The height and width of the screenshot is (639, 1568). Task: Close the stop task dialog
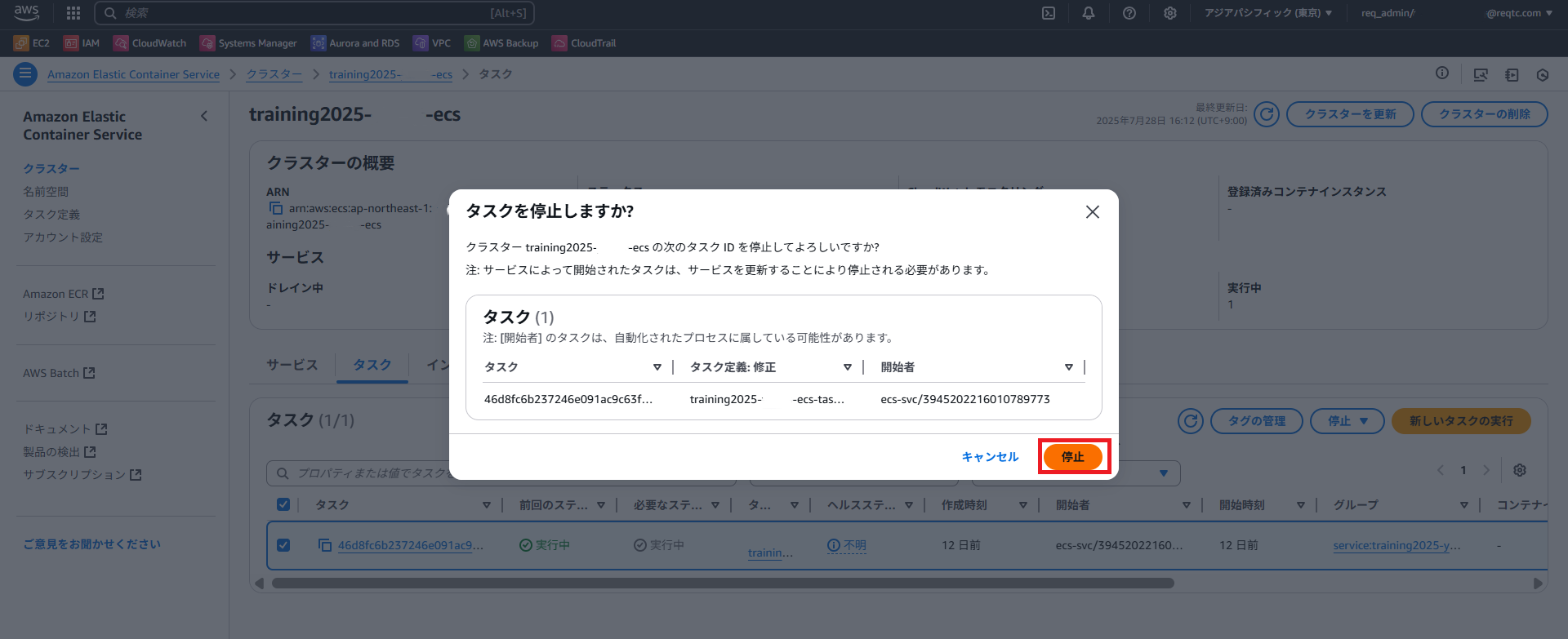point(1093,212)
